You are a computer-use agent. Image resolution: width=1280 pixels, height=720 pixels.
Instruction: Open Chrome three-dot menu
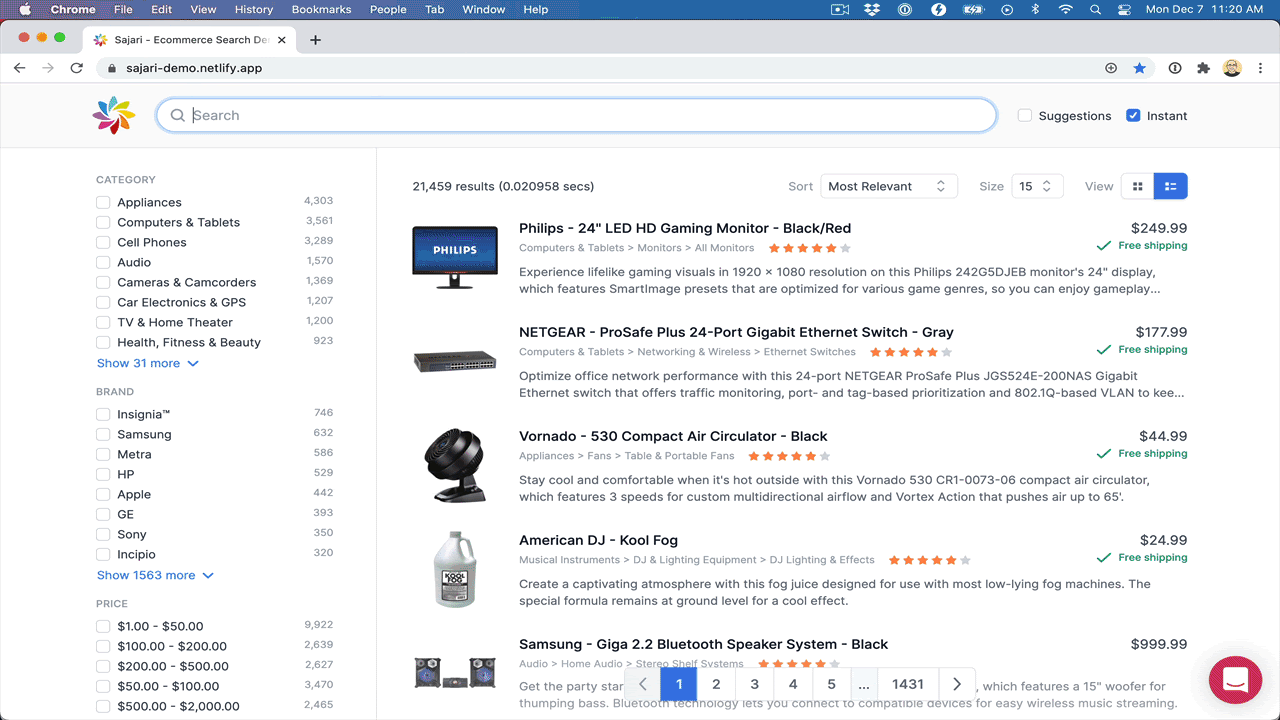coord(1260,68)
